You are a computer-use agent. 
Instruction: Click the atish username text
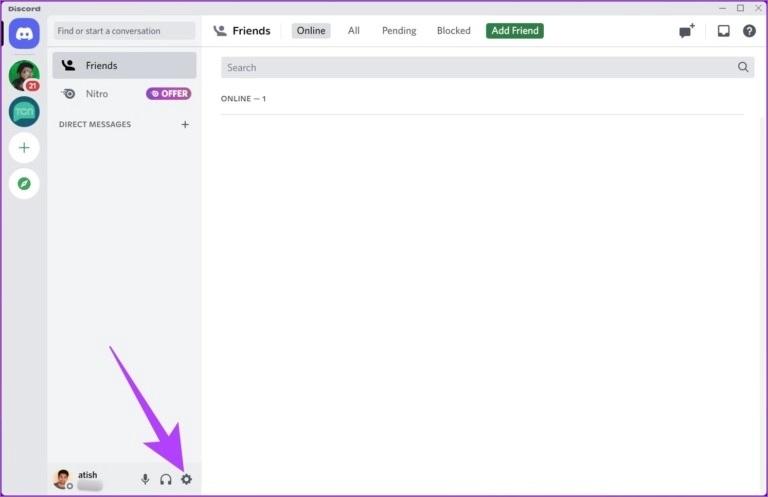click(x=88, y=474)
